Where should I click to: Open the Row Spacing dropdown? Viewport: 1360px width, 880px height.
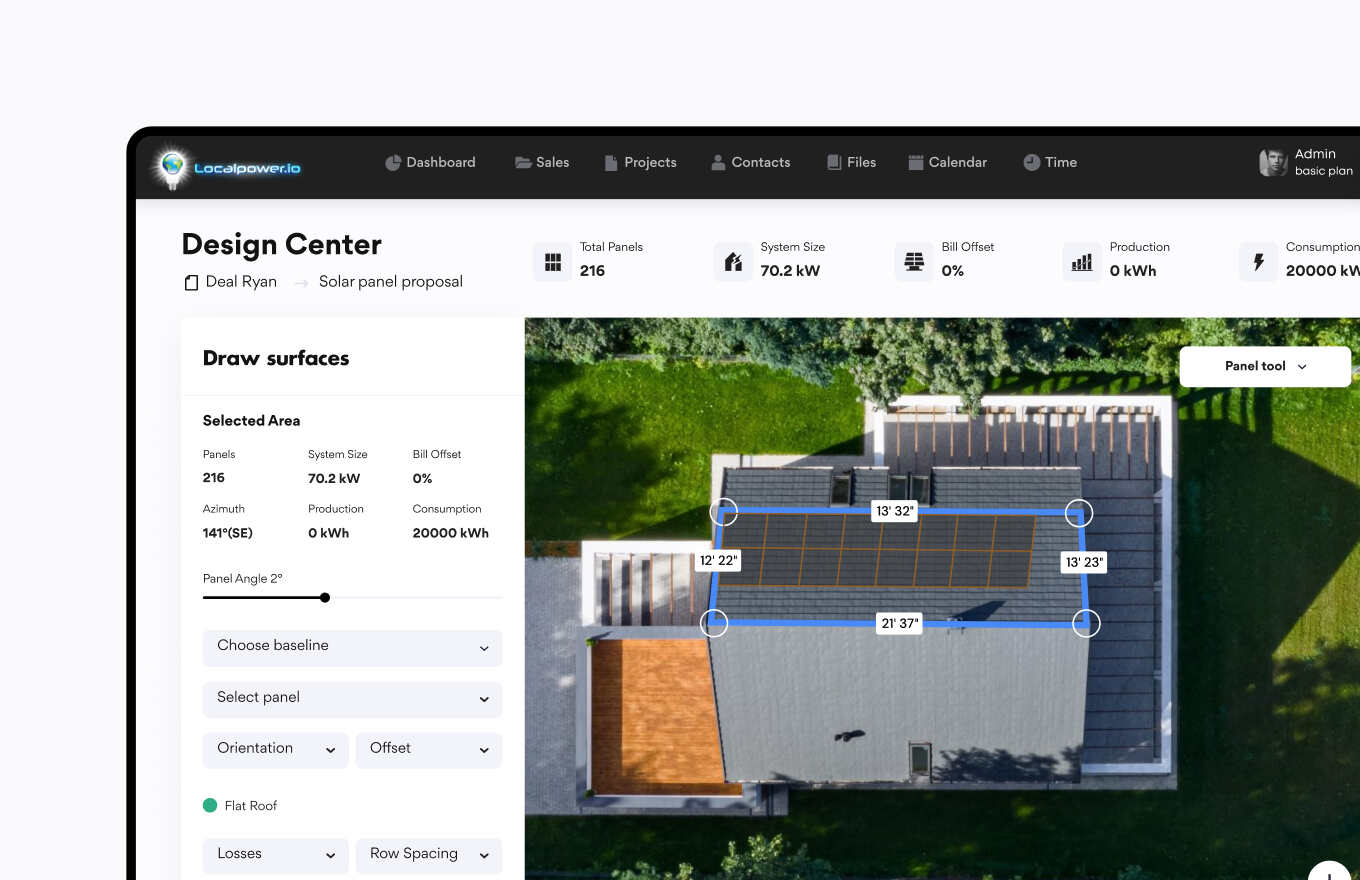point(428,855)
